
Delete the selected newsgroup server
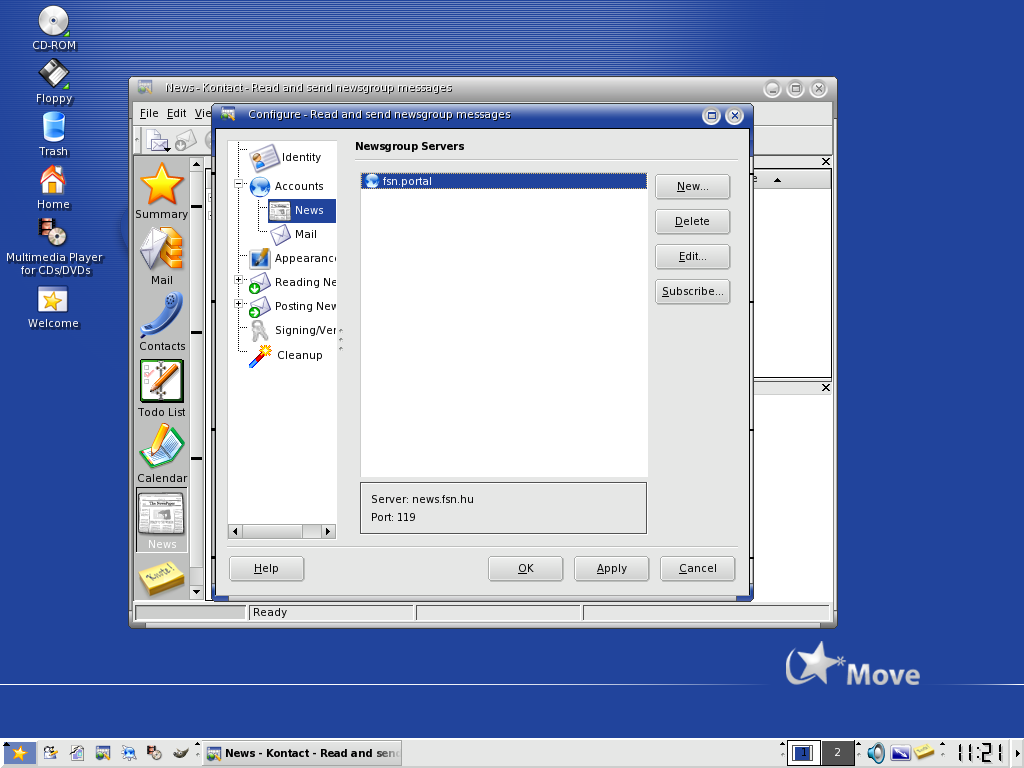[692, 221]
